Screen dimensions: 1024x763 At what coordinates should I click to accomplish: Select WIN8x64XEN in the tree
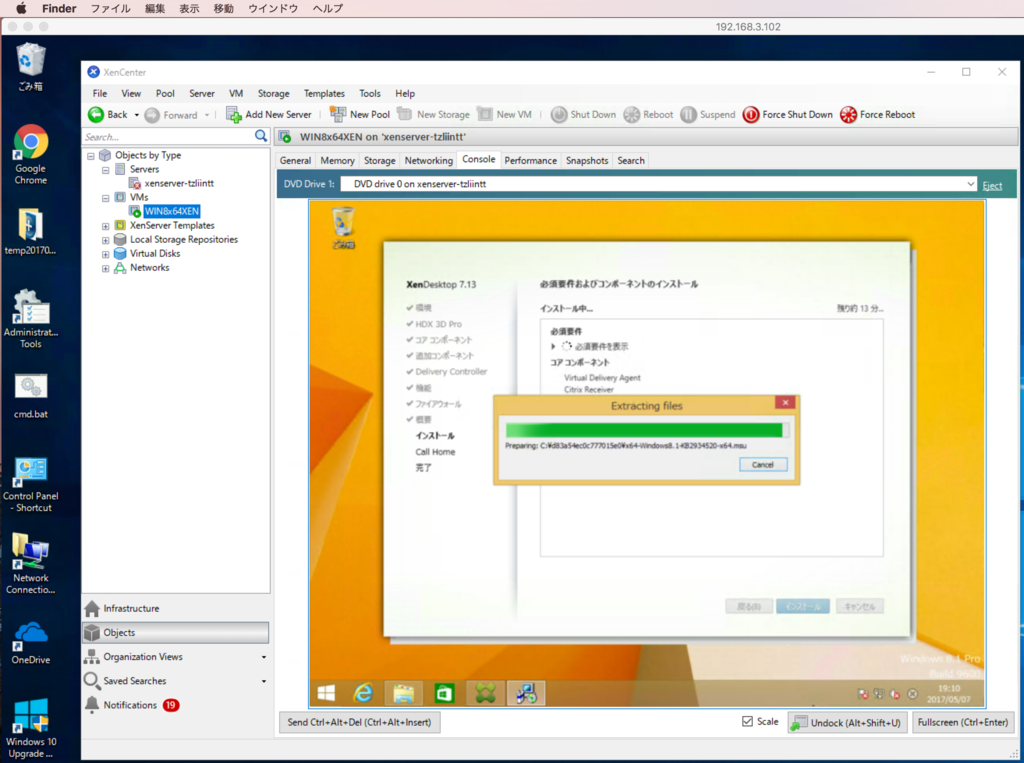pos(172,211)
